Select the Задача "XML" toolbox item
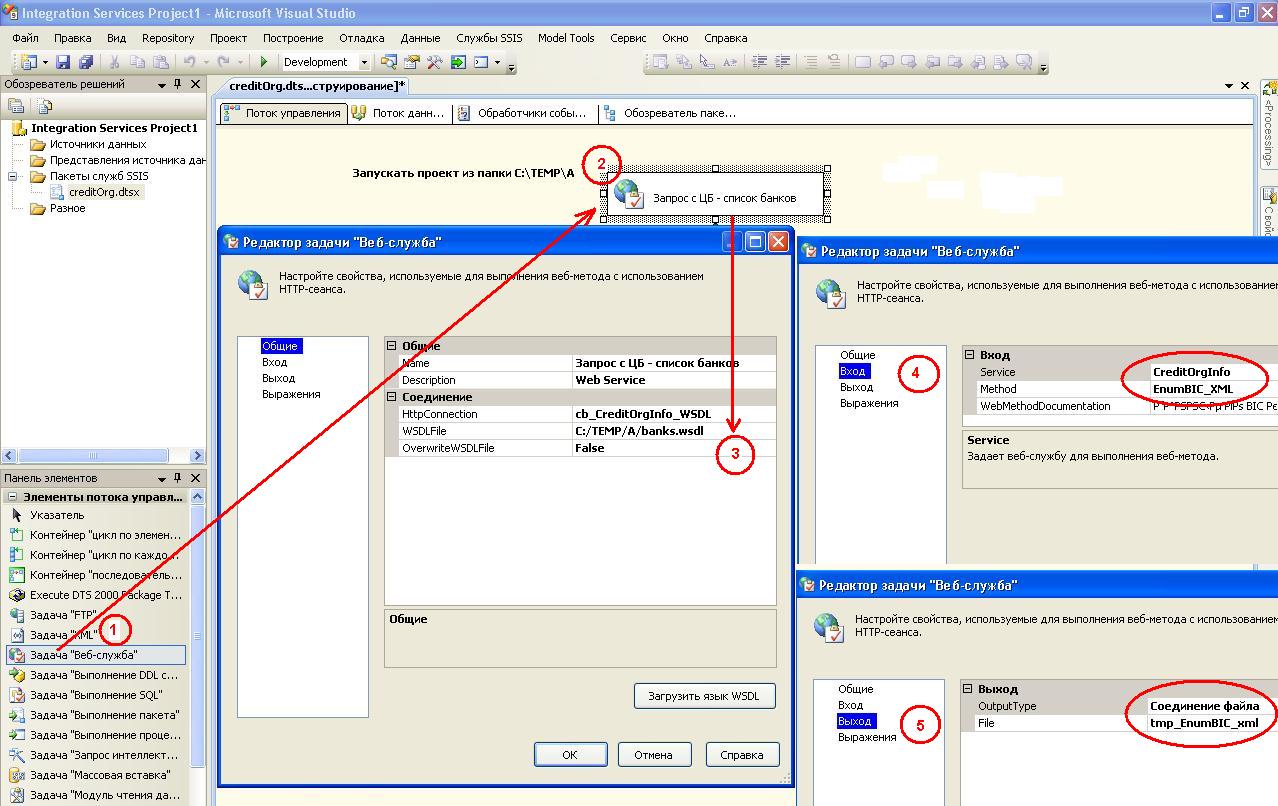Viewport: 1278px width, 806px height. (95, 635)
